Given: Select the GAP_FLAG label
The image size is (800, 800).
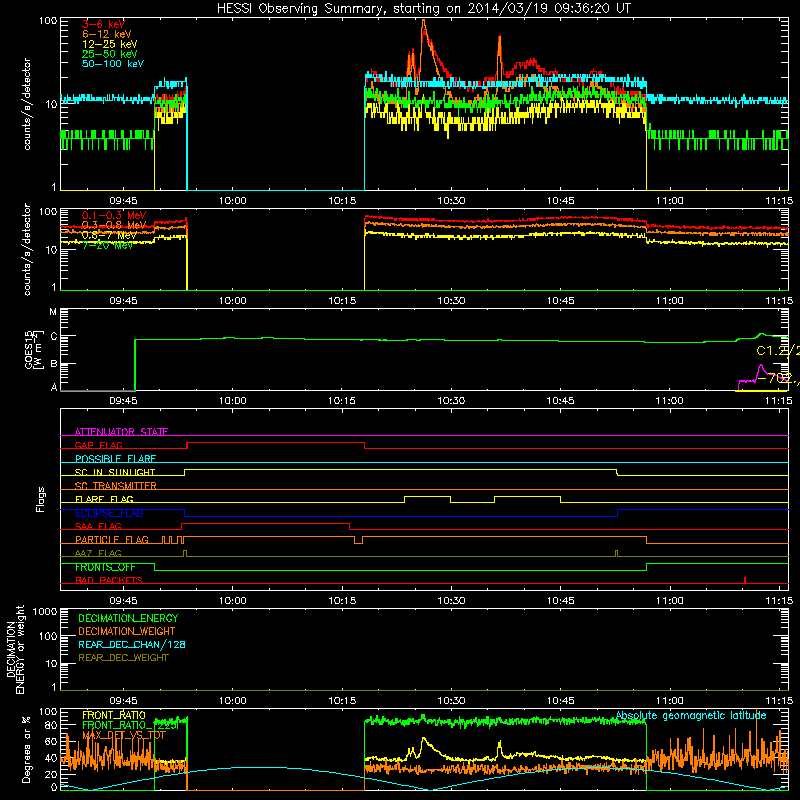Looking at the screenshot, I should tap(98, 445).
